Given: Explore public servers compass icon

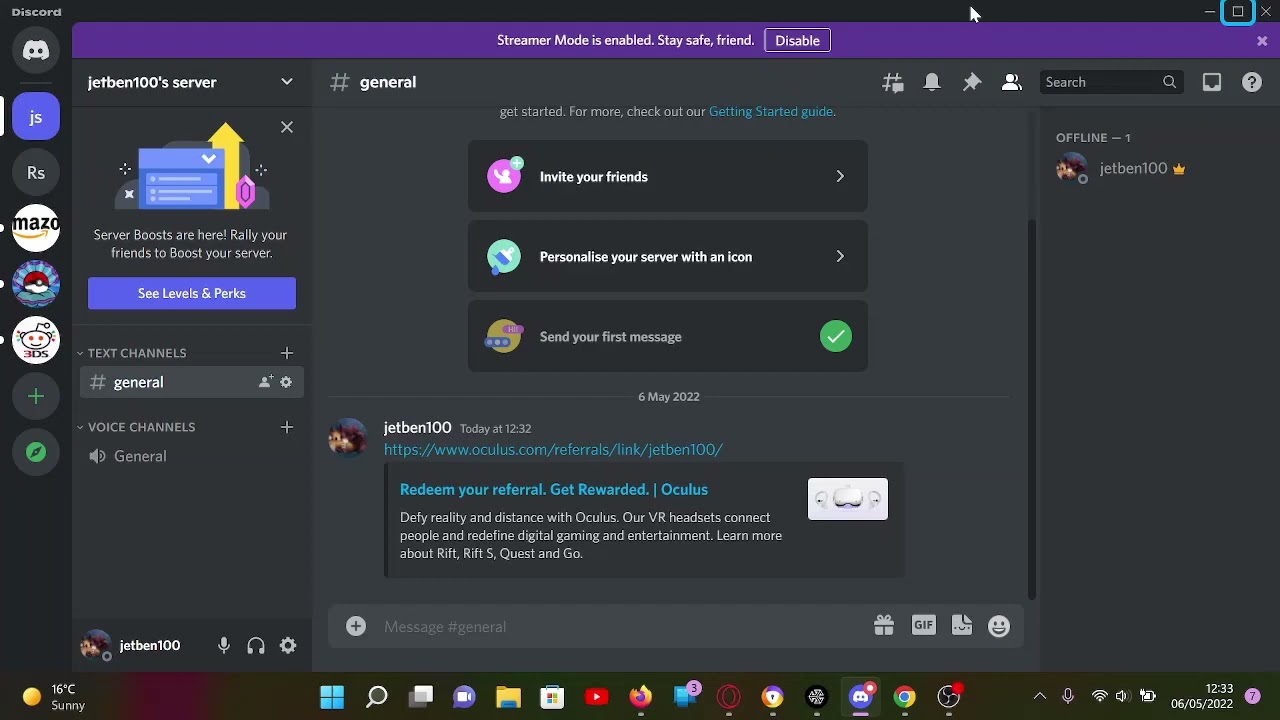Looking at the screenshot, I should pyautogui.click(x=36, y=452).
